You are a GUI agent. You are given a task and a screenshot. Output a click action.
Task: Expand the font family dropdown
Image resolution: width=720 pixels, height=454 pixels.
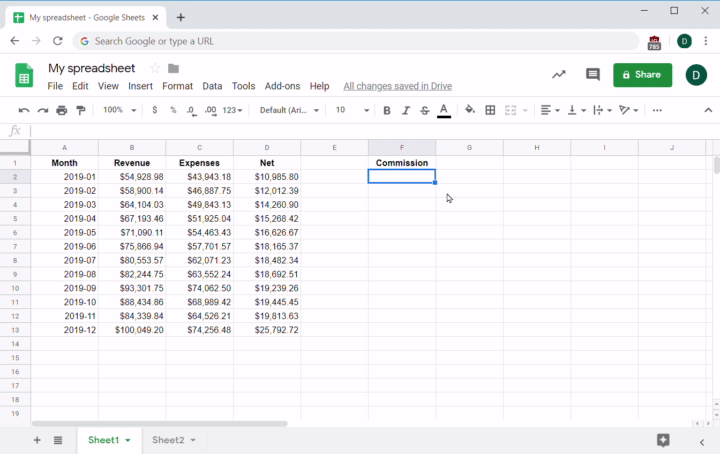(290, 110)
